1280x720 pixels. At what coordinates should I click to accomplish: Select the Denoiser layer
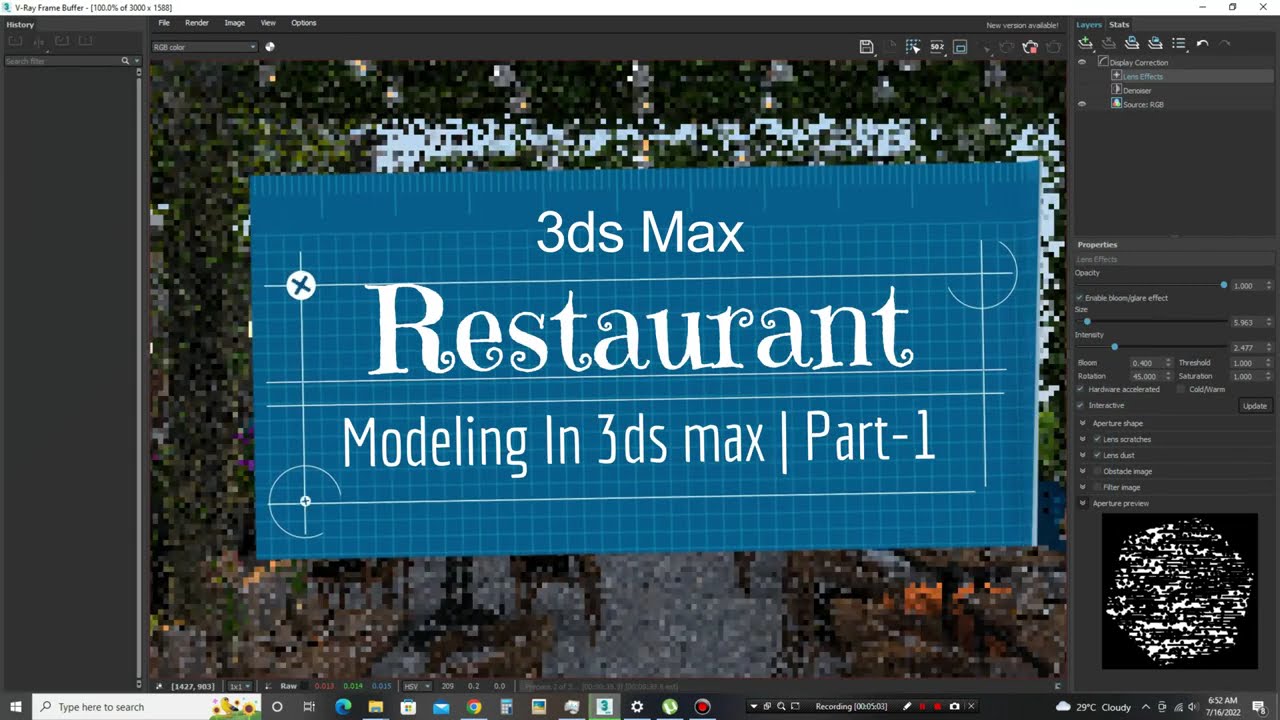click(1137, 90)
